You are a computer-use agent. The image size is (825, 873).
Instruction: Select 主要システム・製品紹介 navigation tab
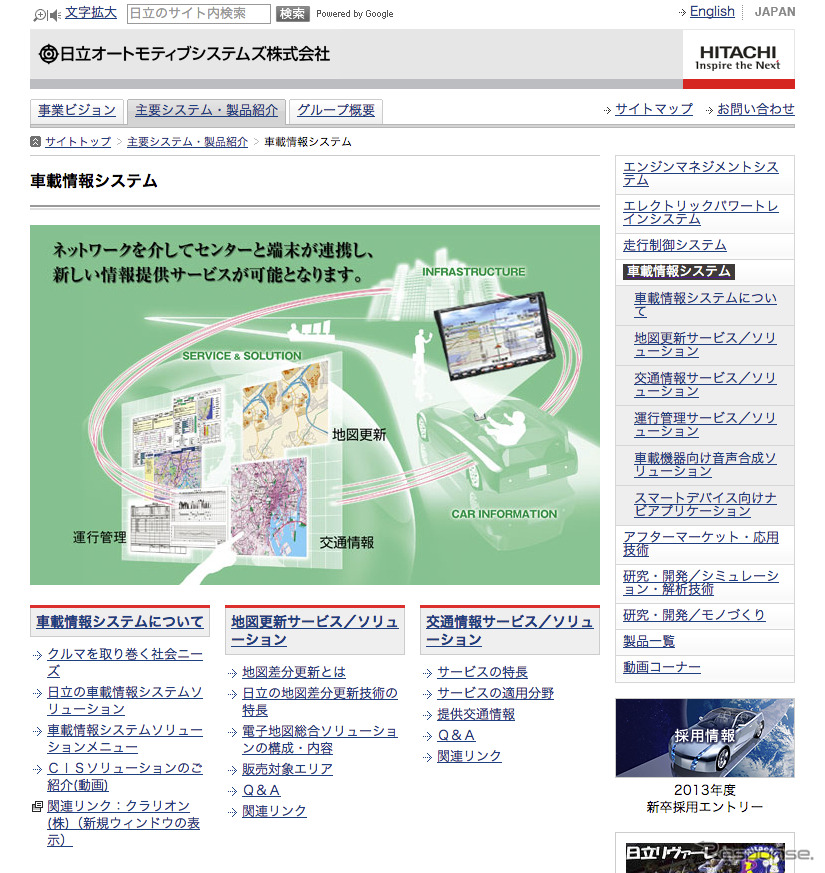tap(207, 110)
